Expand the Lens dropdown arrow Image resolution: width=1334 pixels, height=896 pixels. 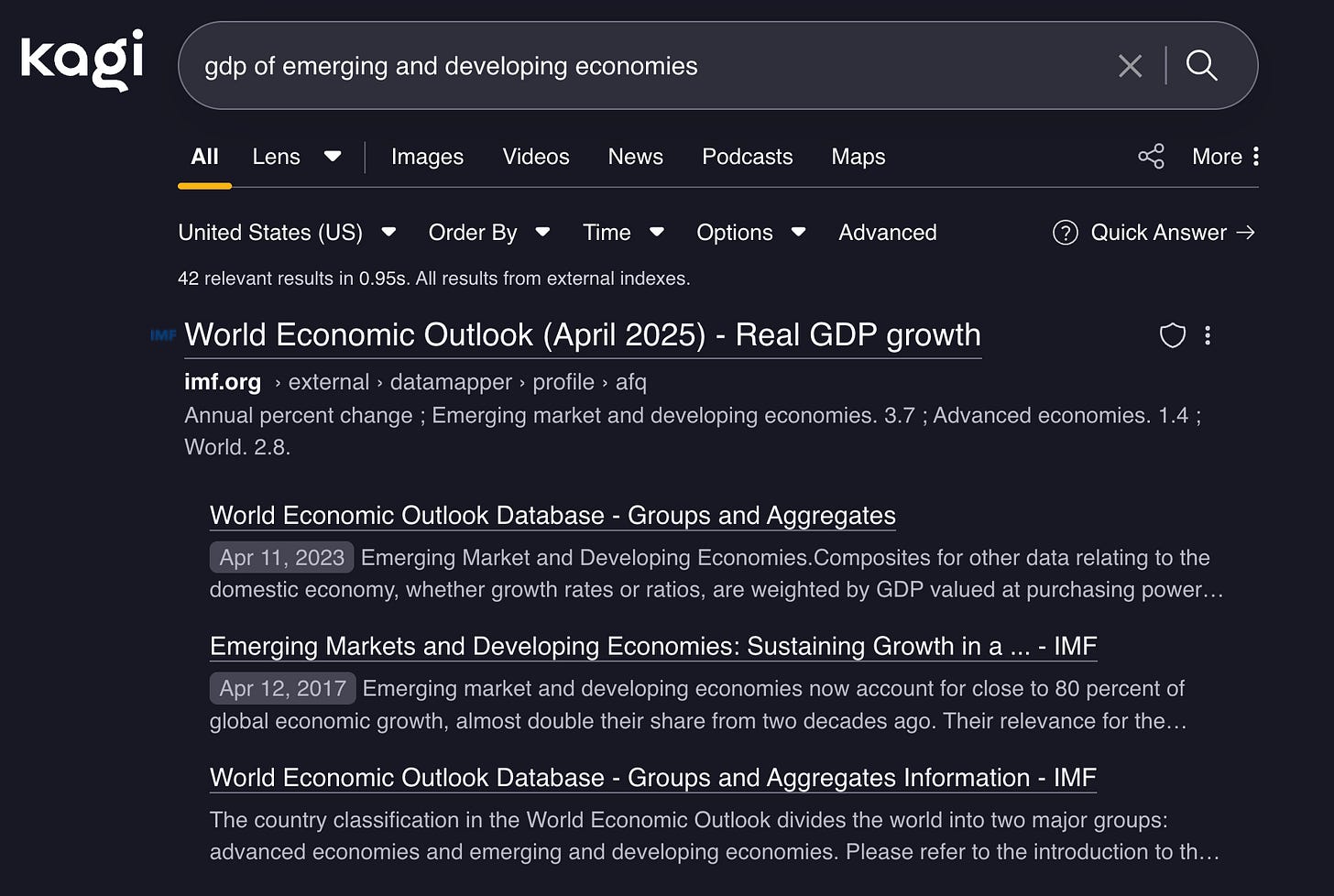pyautogui.click(x=333, y=157)
